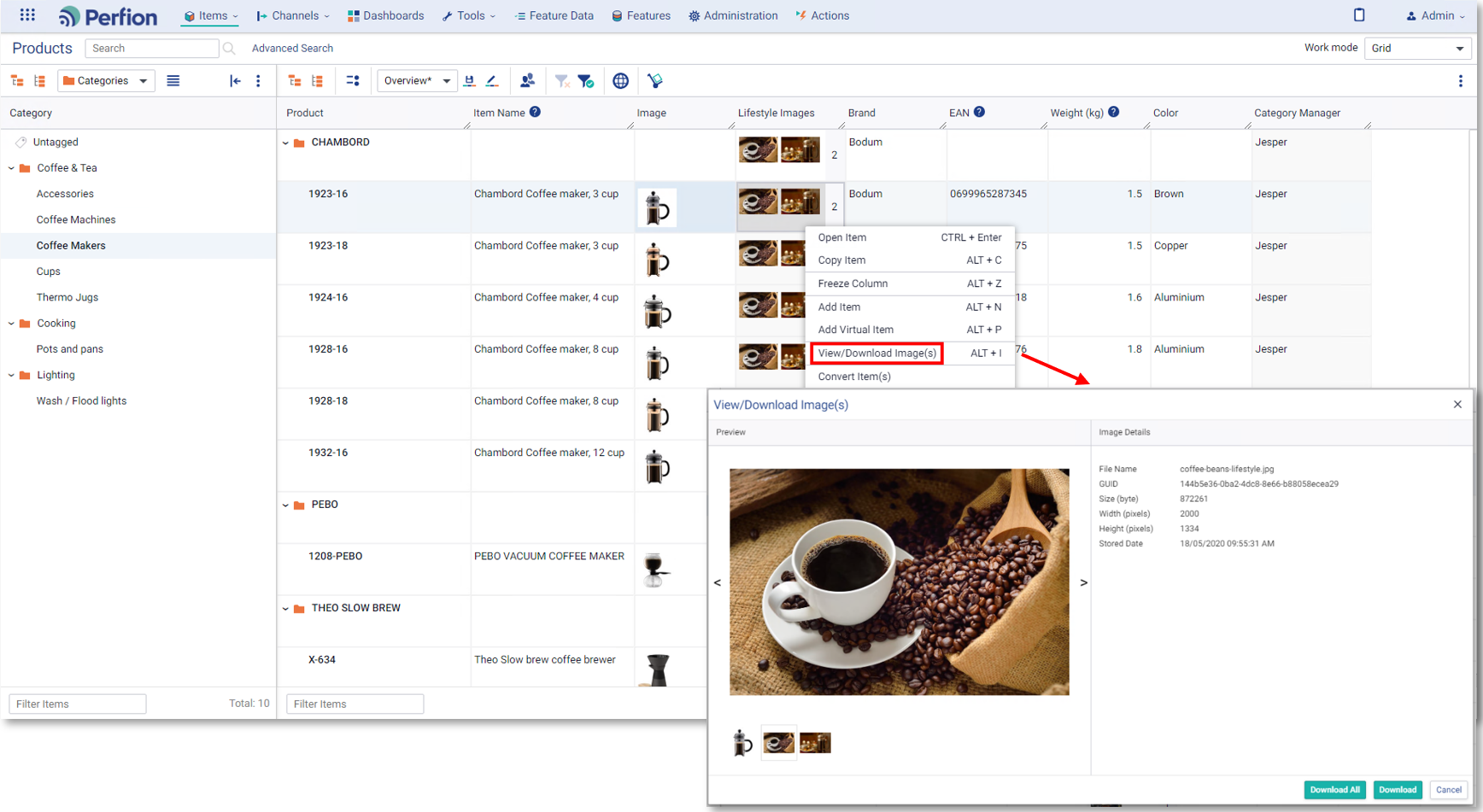Screen dimensions: 1483x812
Task: Choose Add Virtual Item from context menu
Action: pos(910,330)
